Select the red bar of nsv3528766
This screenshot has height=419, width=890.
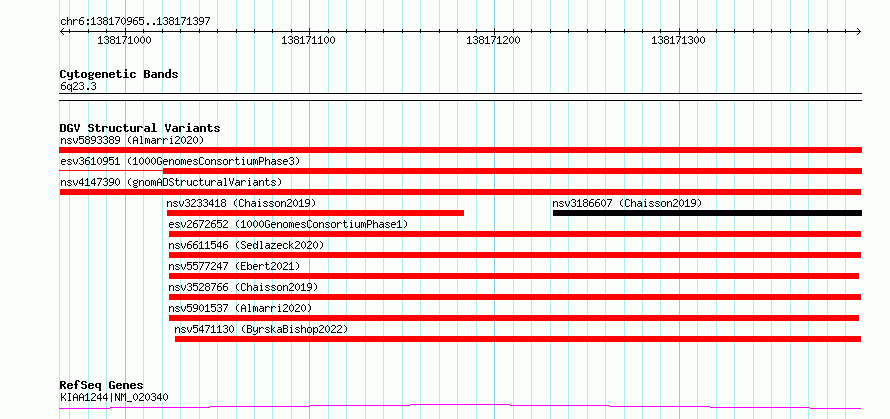coord(515,297)
